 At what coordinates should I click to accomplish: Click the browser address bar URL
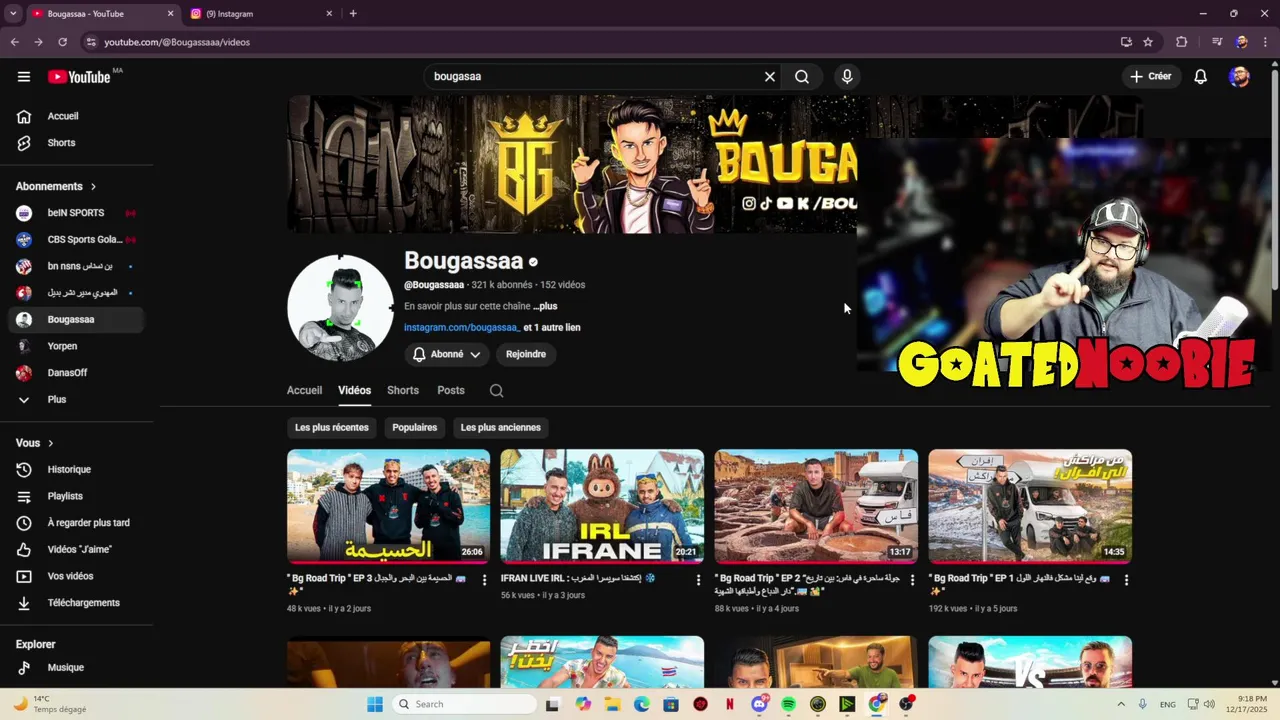click(x=177, y=42)
